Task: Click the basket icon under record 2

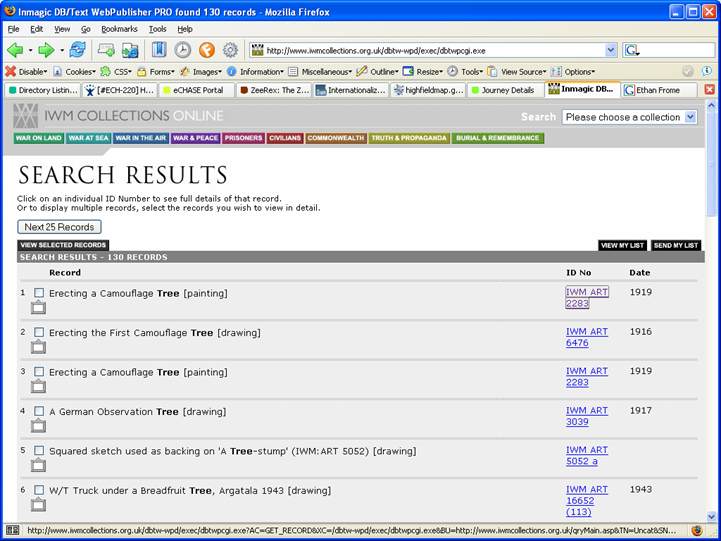Action: [39, 347]
